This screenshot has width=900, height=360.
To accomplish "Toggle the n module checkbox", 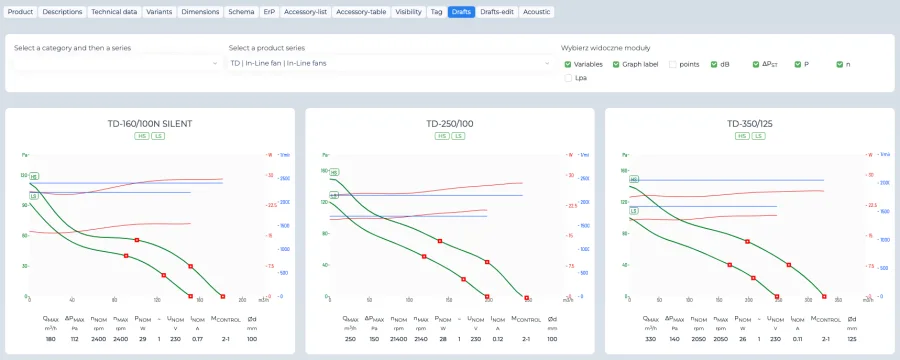I will click(x=840, y=64).
